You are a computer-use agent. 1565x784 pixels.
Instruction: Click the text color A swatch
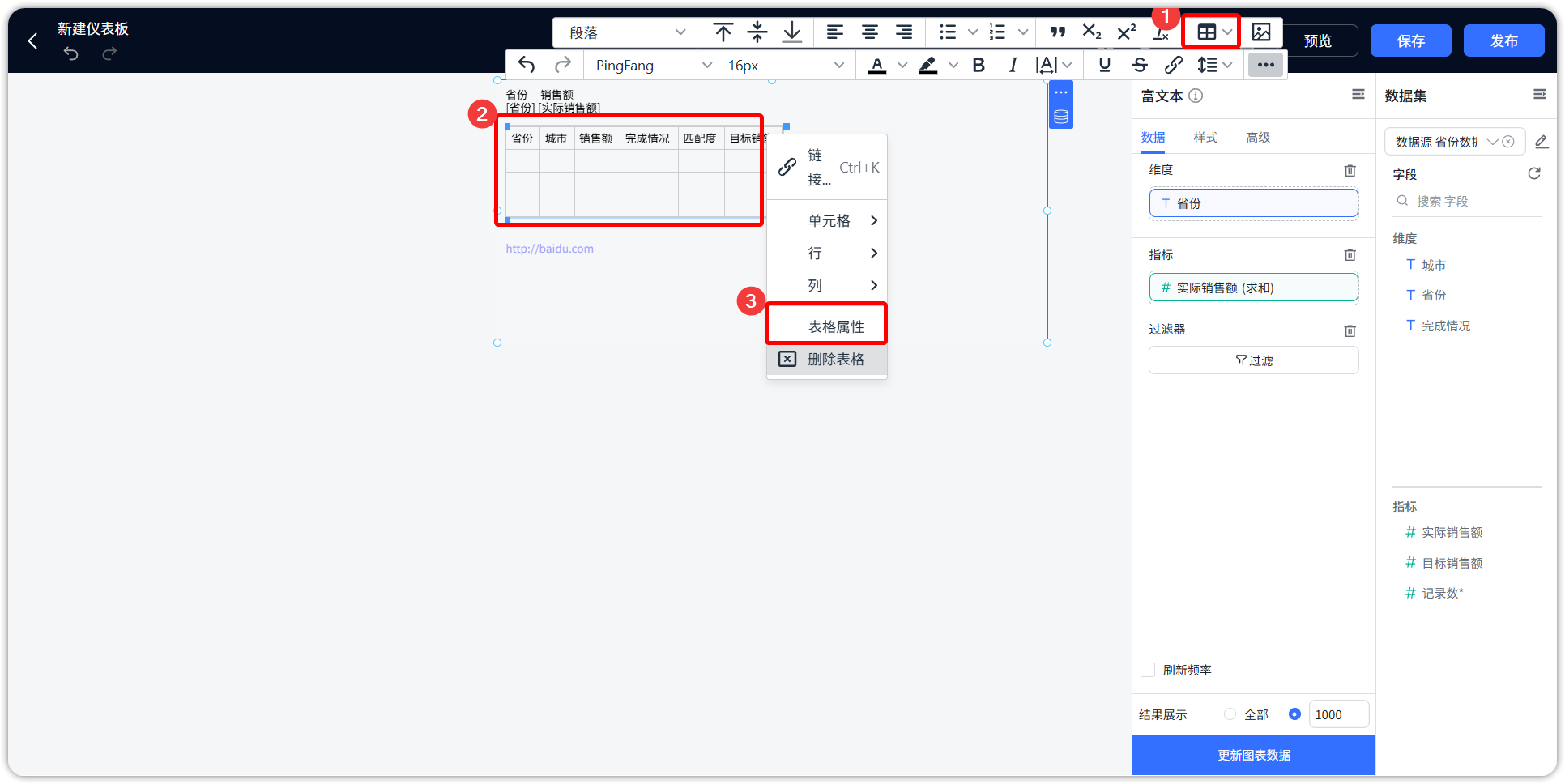point(876,65)
